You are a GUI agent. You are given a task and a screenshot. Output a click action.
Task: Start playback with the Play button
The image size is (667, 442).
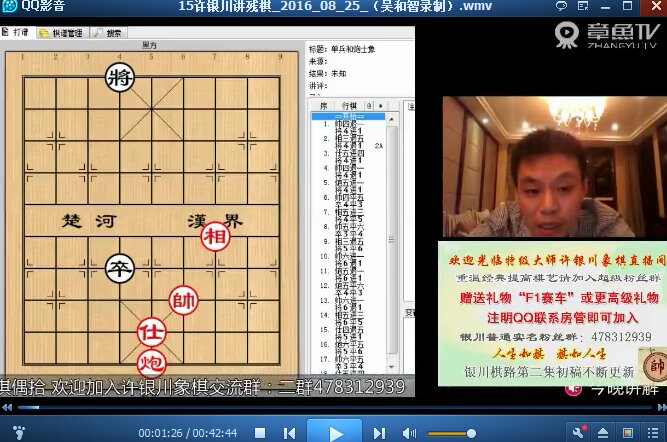335,431
